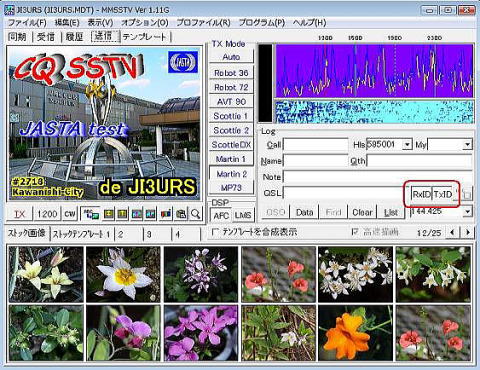This screenshot has width=480, height=370.
Task: Click inside the spectrum display
Action: click(x=374, y=71)
